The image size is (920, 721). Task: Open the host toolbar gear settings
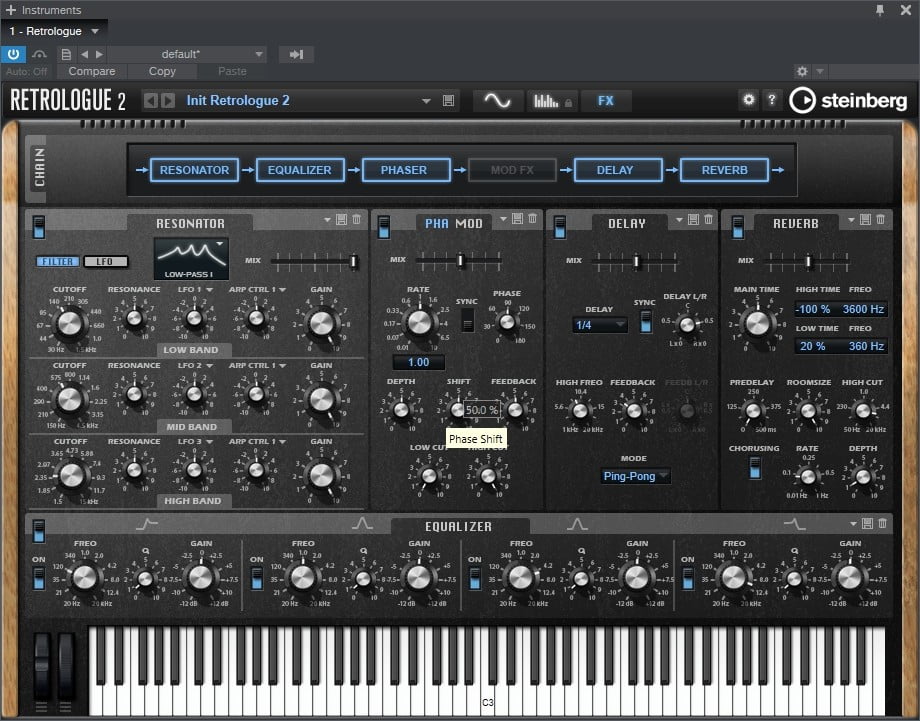pyautogui.click(x=802, y=72)
